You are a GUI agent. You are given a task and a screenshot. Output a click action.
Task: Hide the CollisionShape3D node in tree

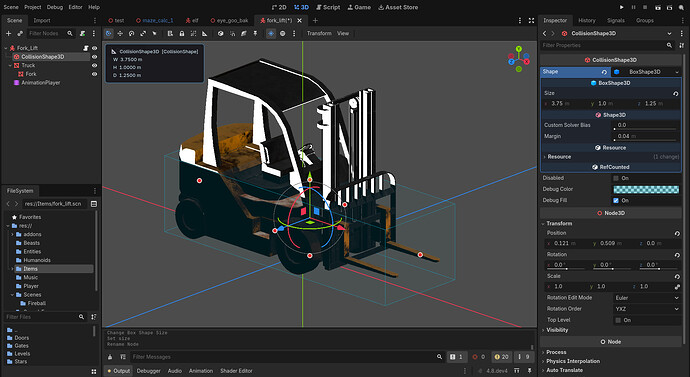click(94, 57)
